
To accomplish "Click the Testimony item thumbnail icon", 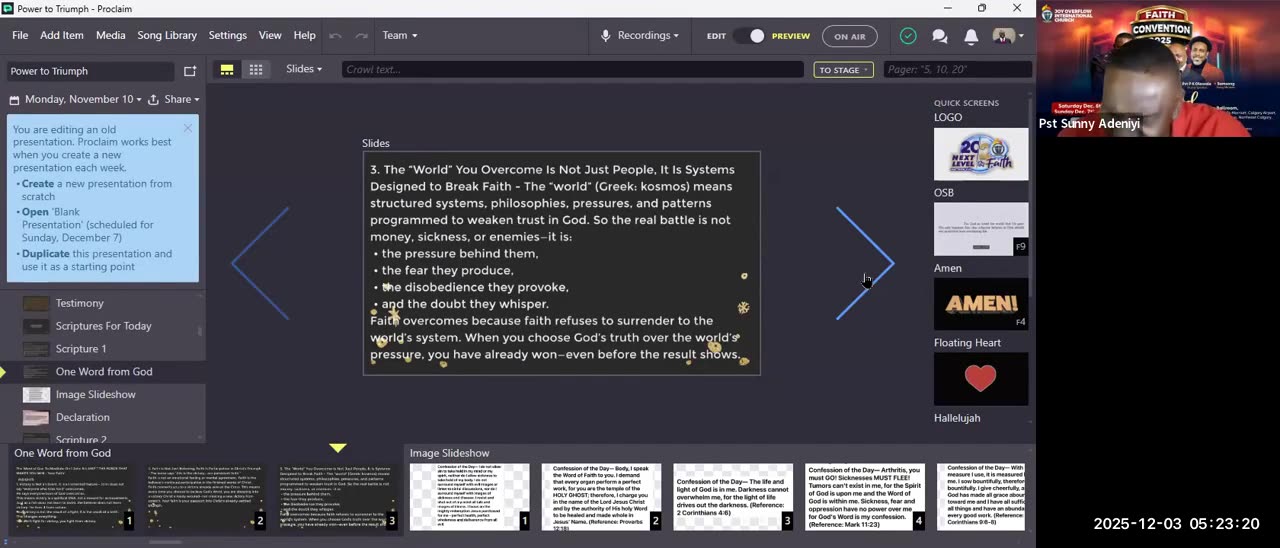I will click(36, 303).
